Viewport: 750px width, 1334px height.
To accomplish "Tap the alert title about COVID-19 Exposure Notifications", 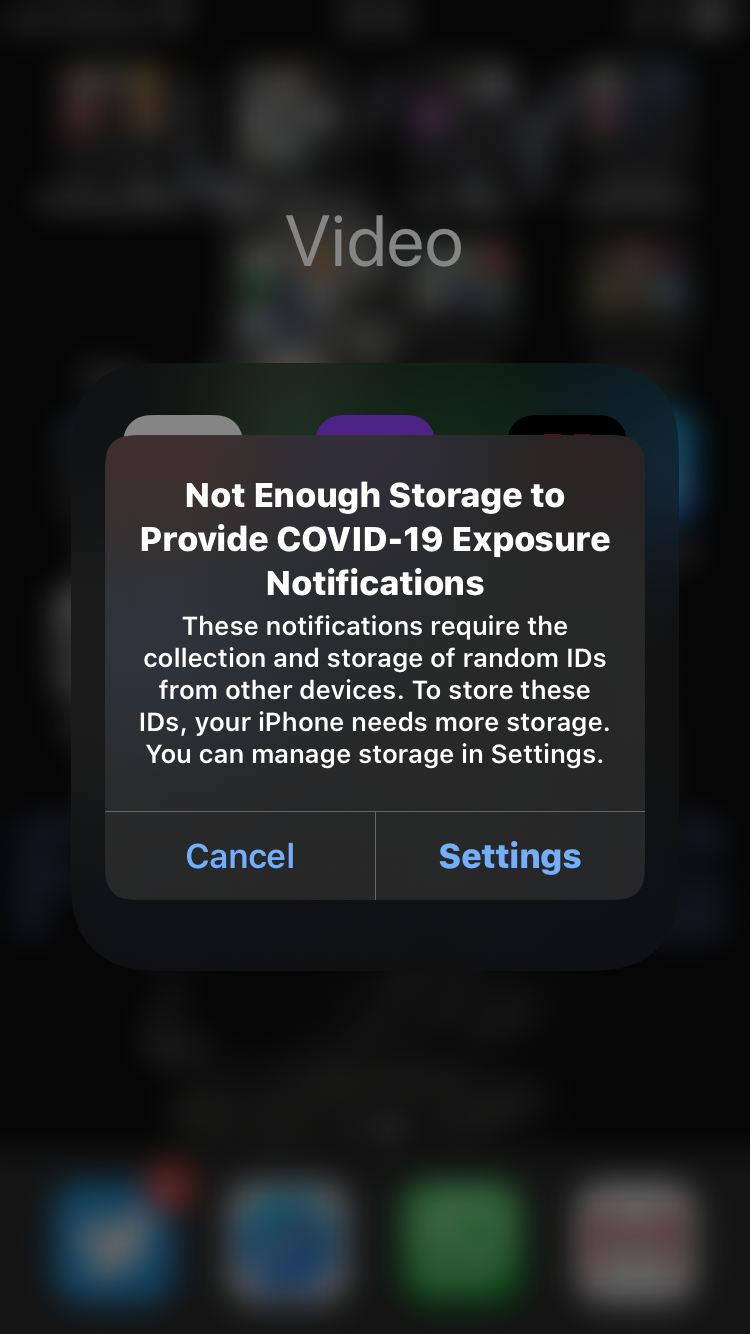I will click(375, 539).
